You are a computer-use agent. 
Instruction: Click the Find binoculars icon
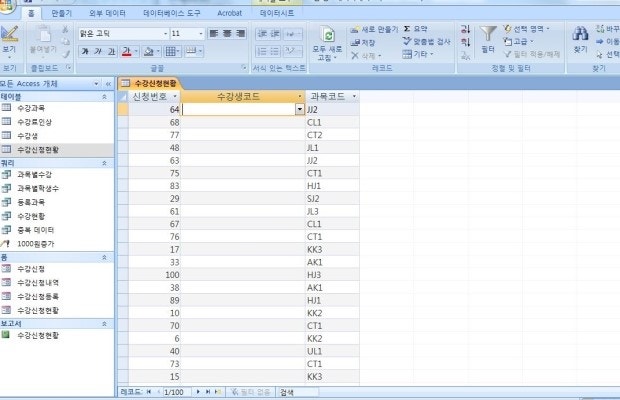(x=580, y=34)
